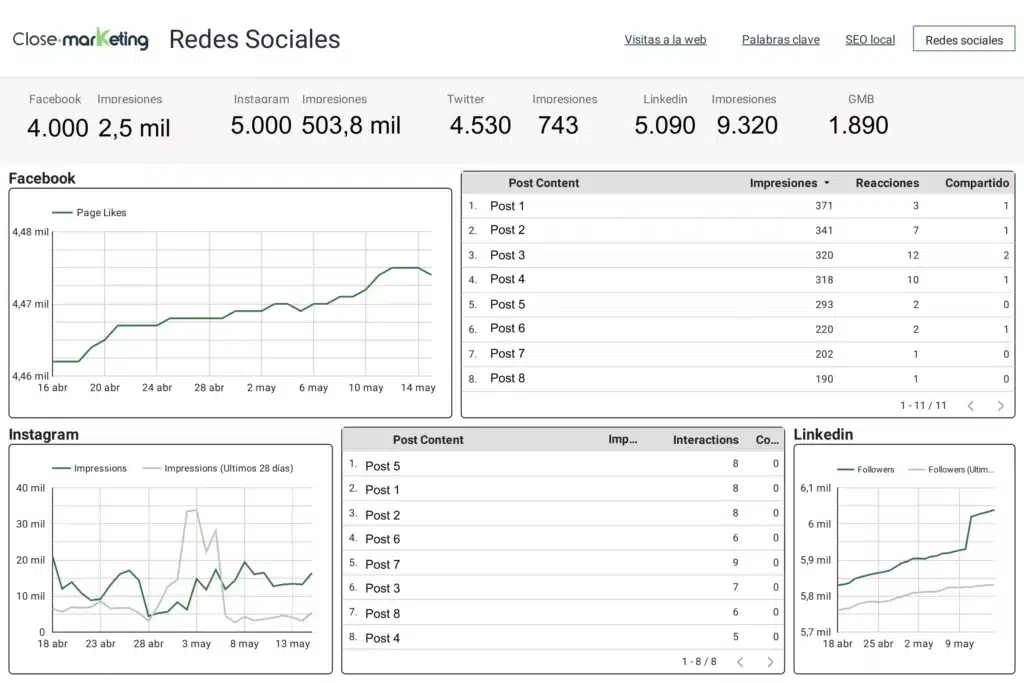Select the Redes sociales tab
Screen dimensions: 1024x683
click(964, 40)
